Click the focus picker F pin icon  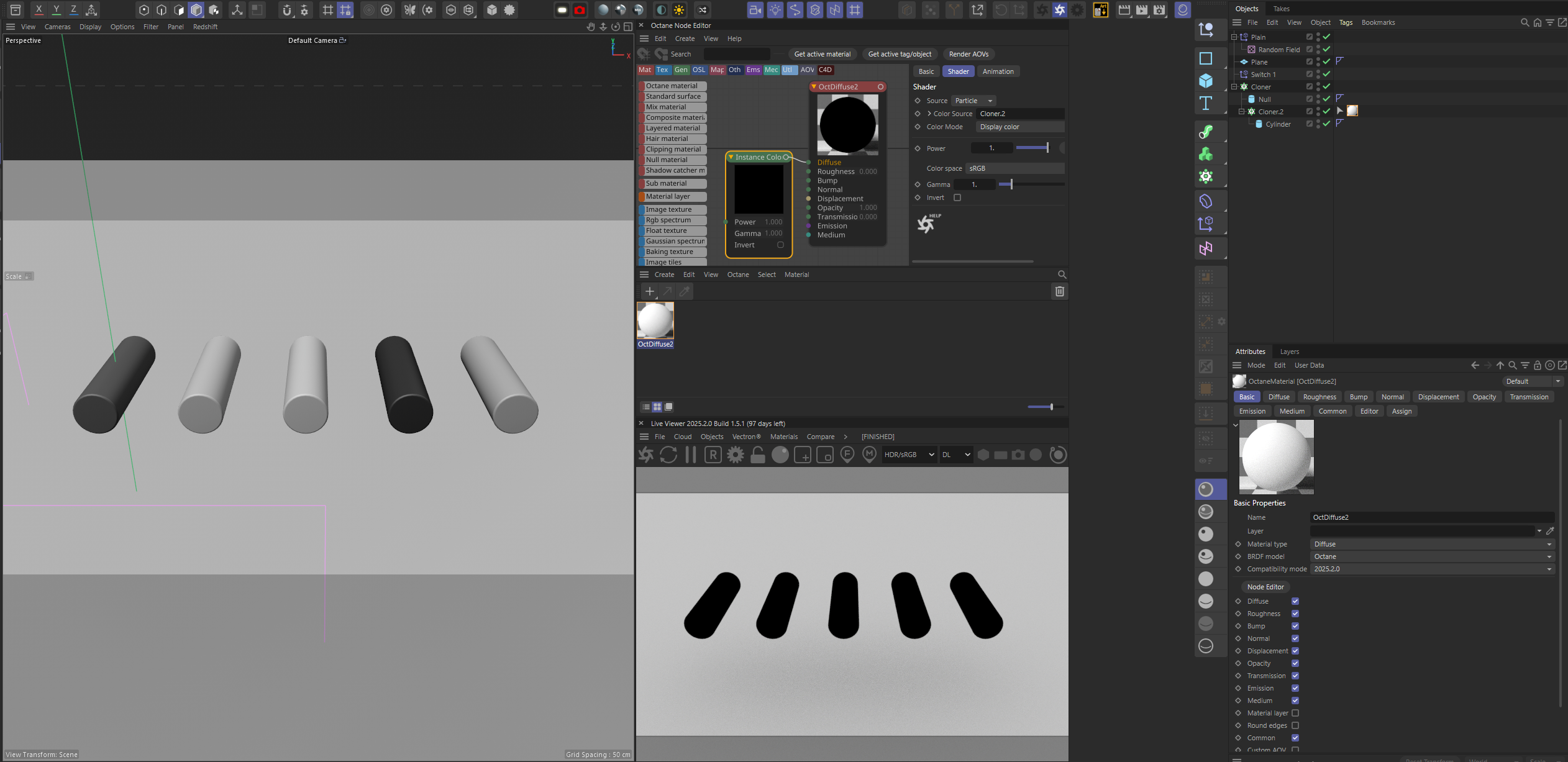tap(847, 455)
